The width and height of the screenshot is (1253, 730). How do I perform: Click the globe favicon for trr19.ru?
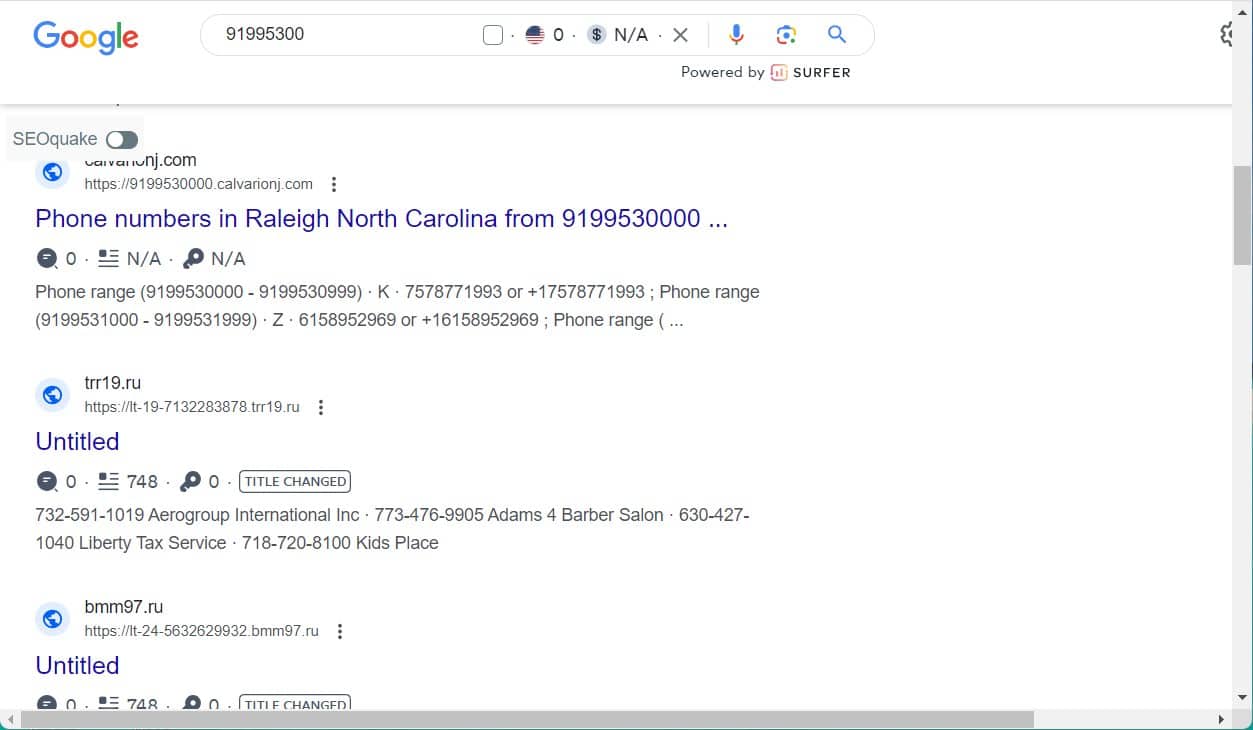[x=53, y=395]
